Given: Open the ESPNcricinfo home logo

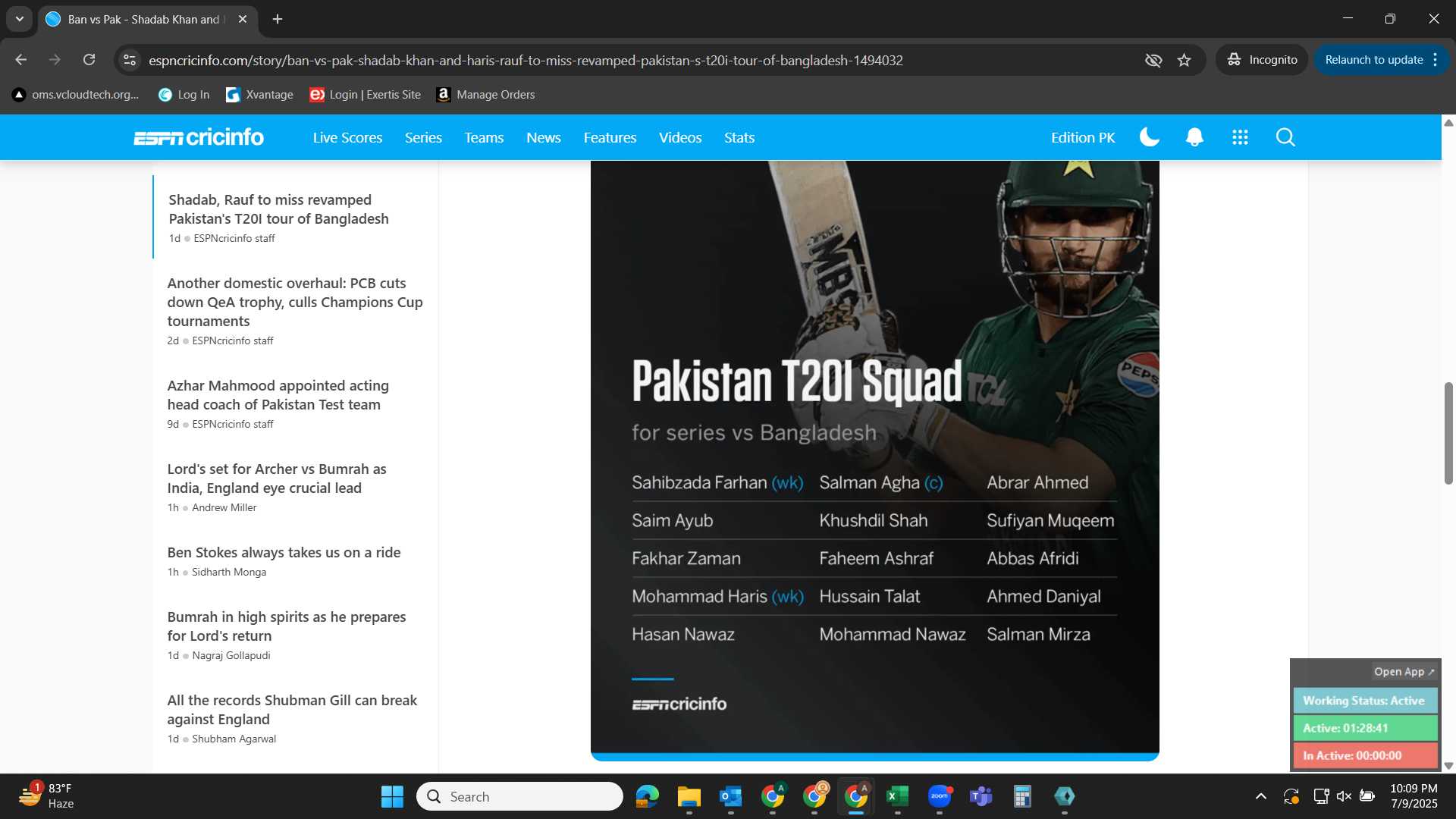Looking at the screenshot, I should [199, 137].
